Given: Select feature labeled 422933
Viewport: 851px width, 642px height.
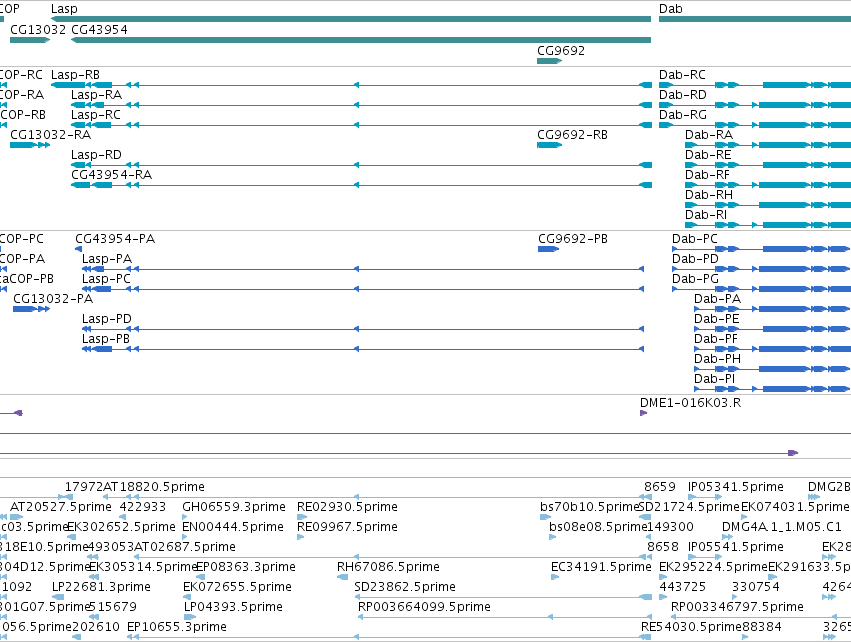Looking at the screenshot, I should tap(144, 507).
